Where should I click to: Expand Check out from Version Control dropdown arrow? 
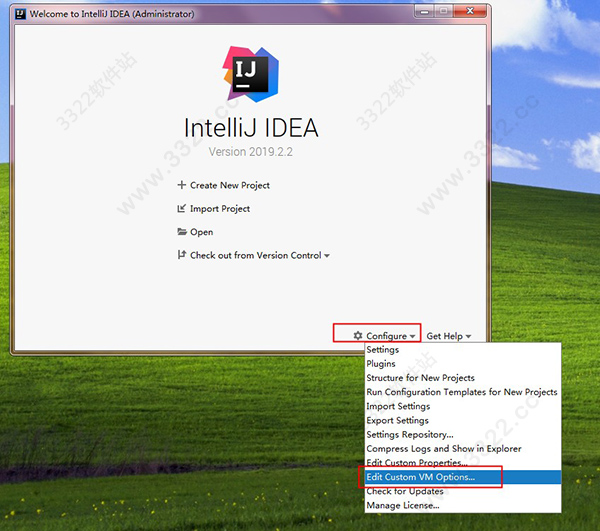[327, 256]
